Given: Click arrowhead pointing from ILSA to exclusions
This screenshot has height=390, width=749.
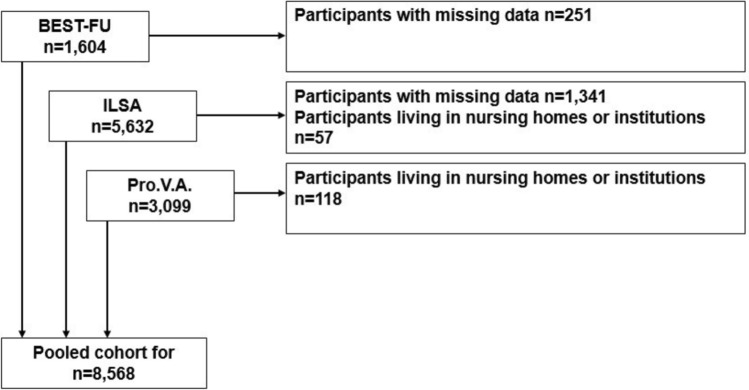Looking at the screenshot, I should (281, 115).
